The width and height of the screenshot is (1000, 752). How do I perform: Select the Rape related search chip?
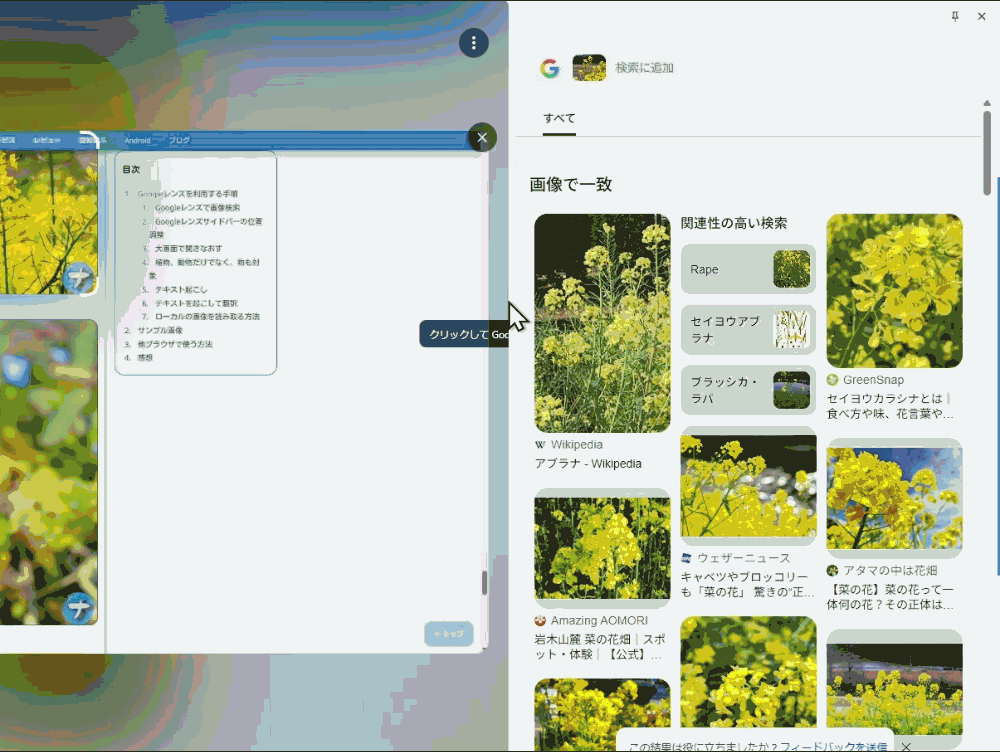[x=748, y=268]
